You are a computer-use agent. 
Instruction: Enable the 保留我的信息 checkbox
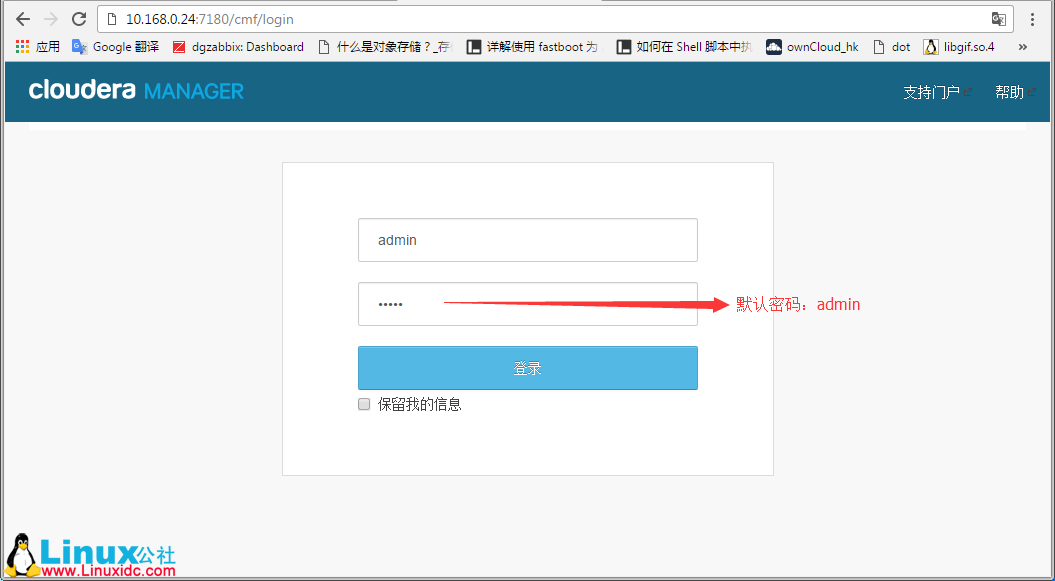[364, 404]
